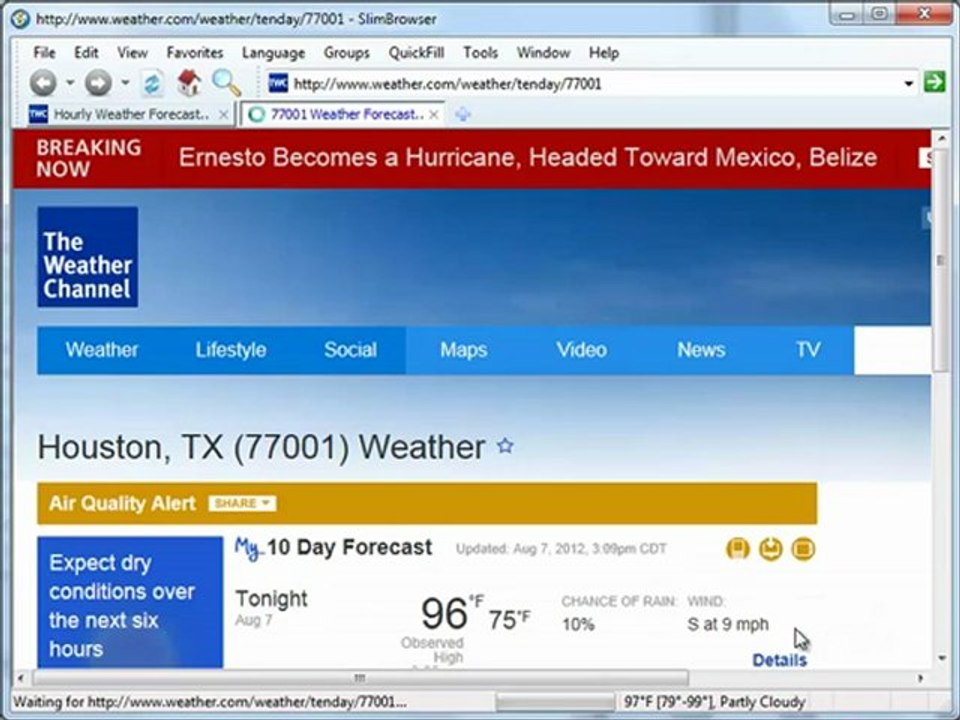Open the Window menu

[x=543, y=53]
